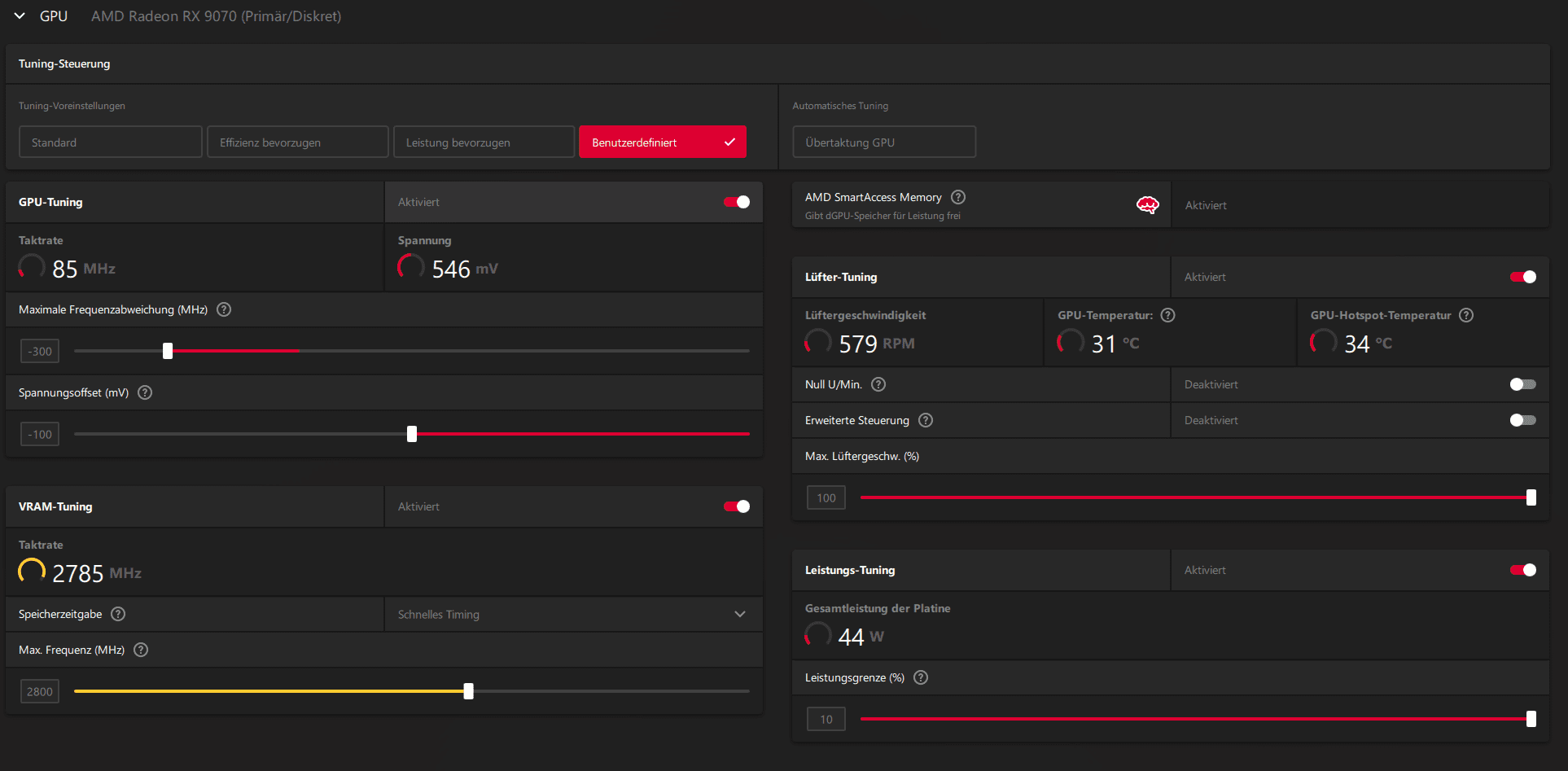
Task: Click the GPU-Temperatur gauge icon
Action: click(1071, 341)
